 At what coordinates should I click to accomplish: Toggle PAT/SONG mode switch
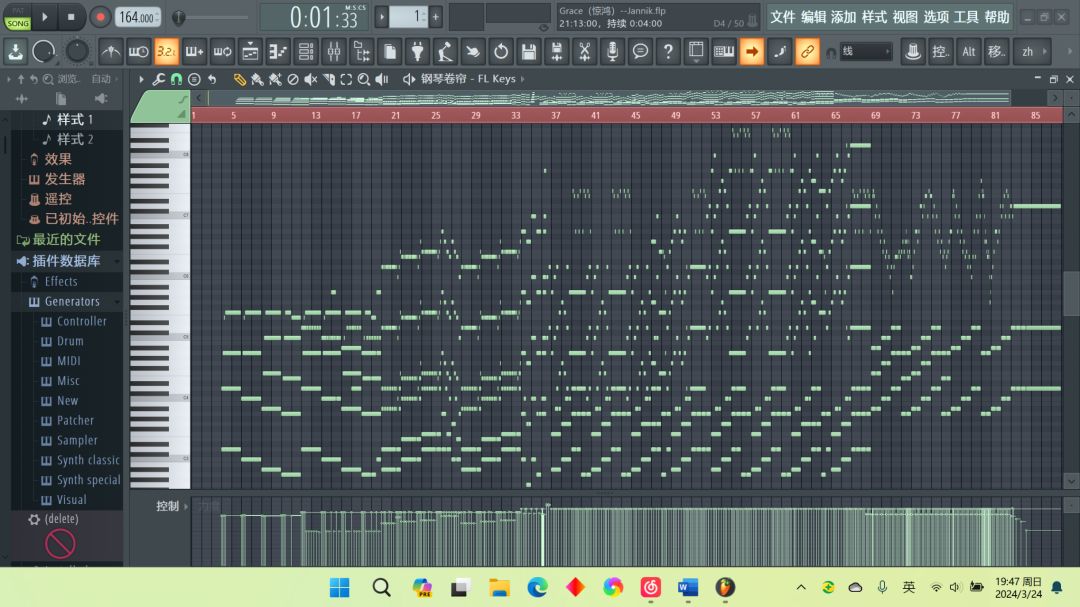pos(17,17)
